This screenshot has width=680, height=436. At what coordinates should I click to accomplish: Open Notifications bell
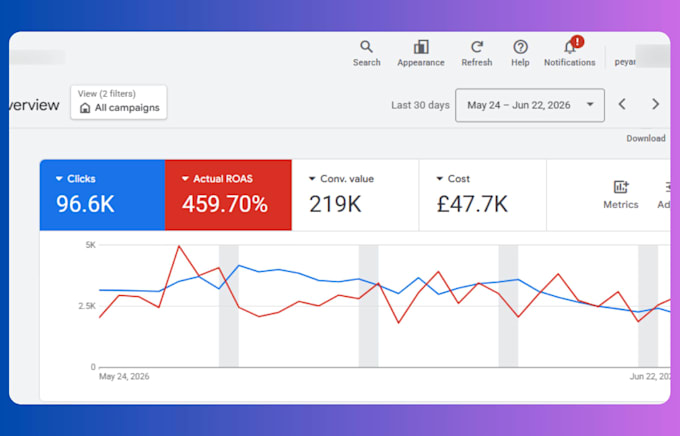point(569,53)
